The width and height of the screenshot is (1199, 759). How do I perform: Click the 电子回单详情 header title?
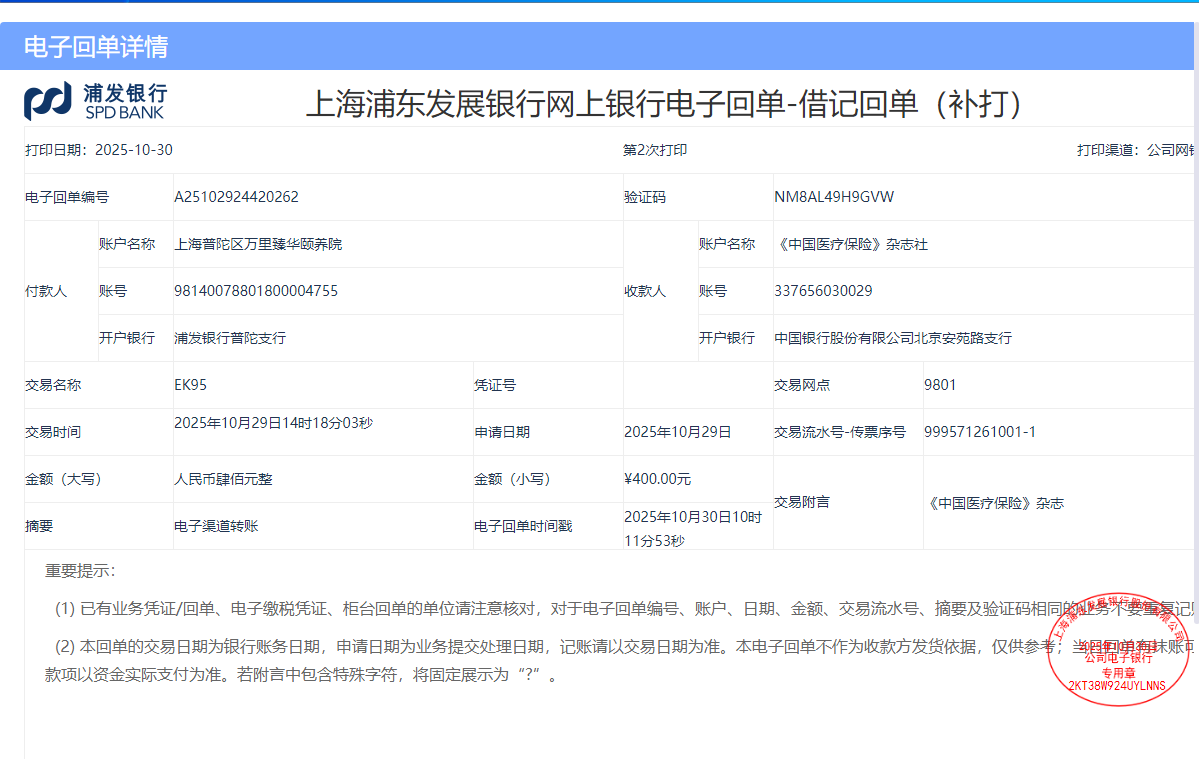96,47
